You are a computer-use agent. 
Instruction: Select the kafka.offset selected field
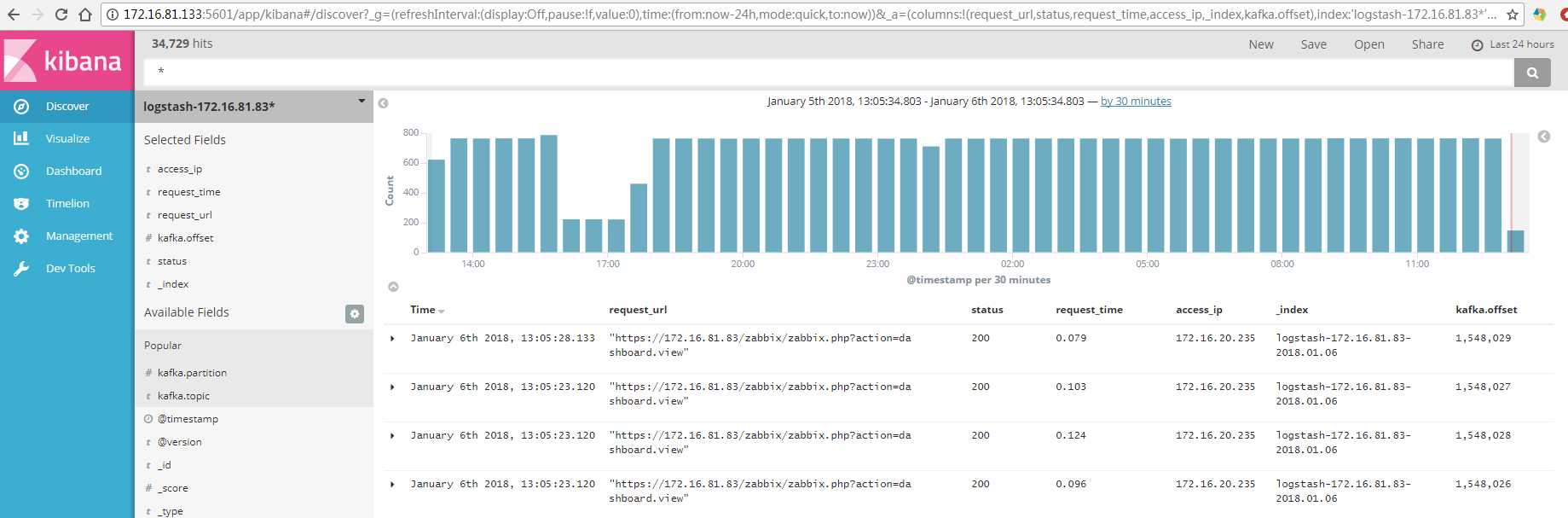[185, 238]
